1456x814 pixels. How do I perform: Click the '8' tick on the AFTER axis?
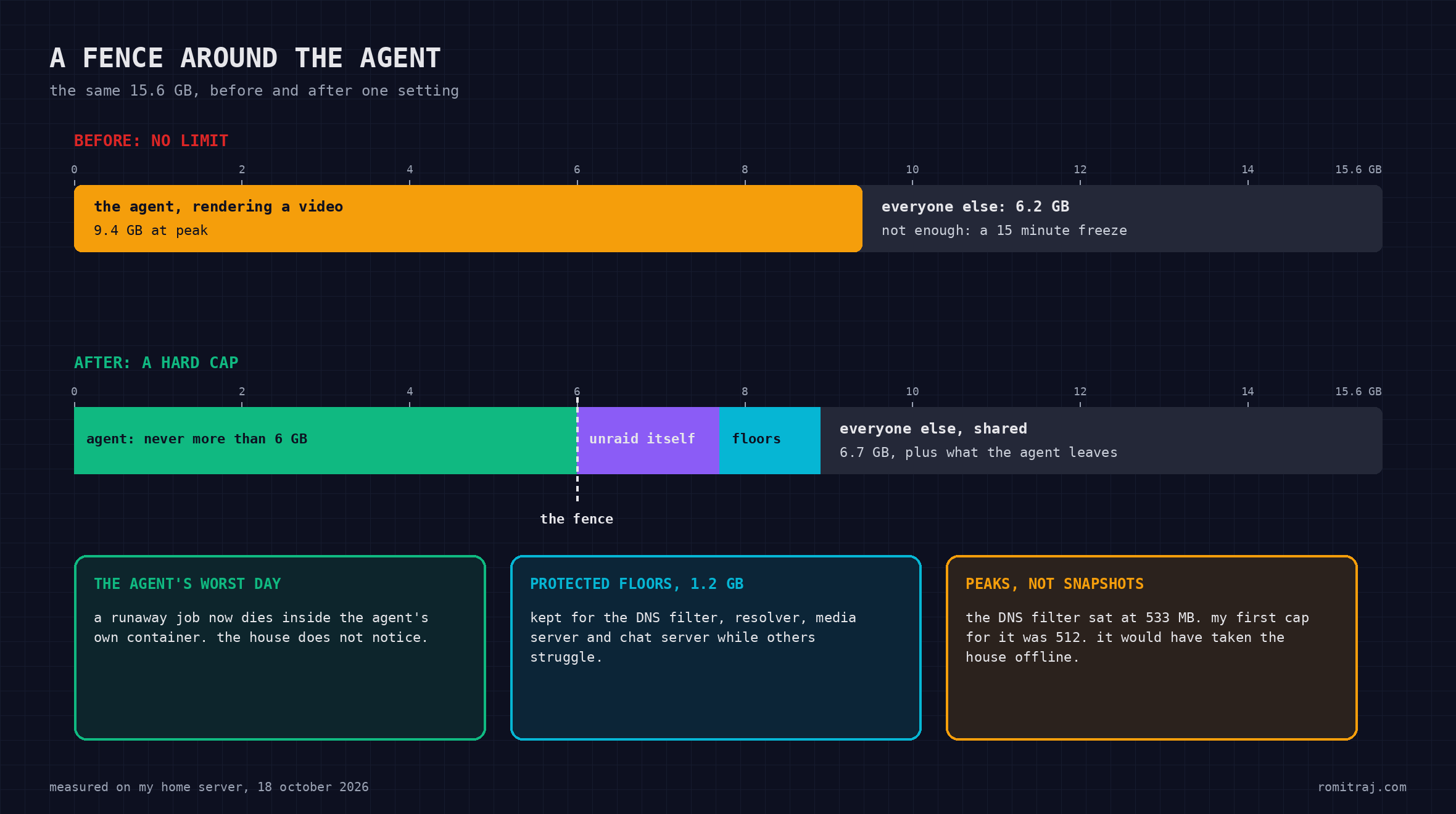[x=745, y=392]
